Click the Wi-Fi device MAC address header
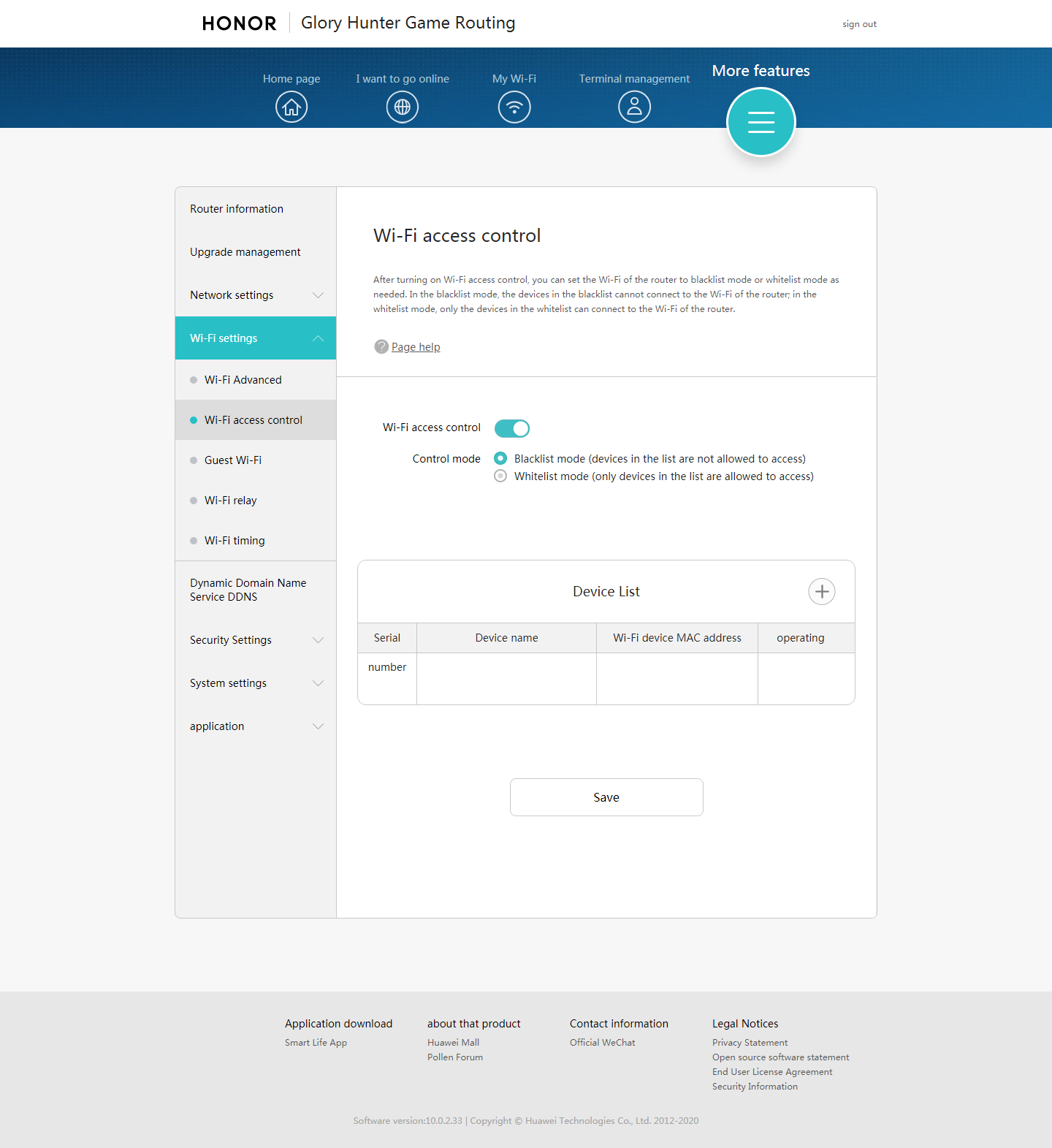 point(677,638)
